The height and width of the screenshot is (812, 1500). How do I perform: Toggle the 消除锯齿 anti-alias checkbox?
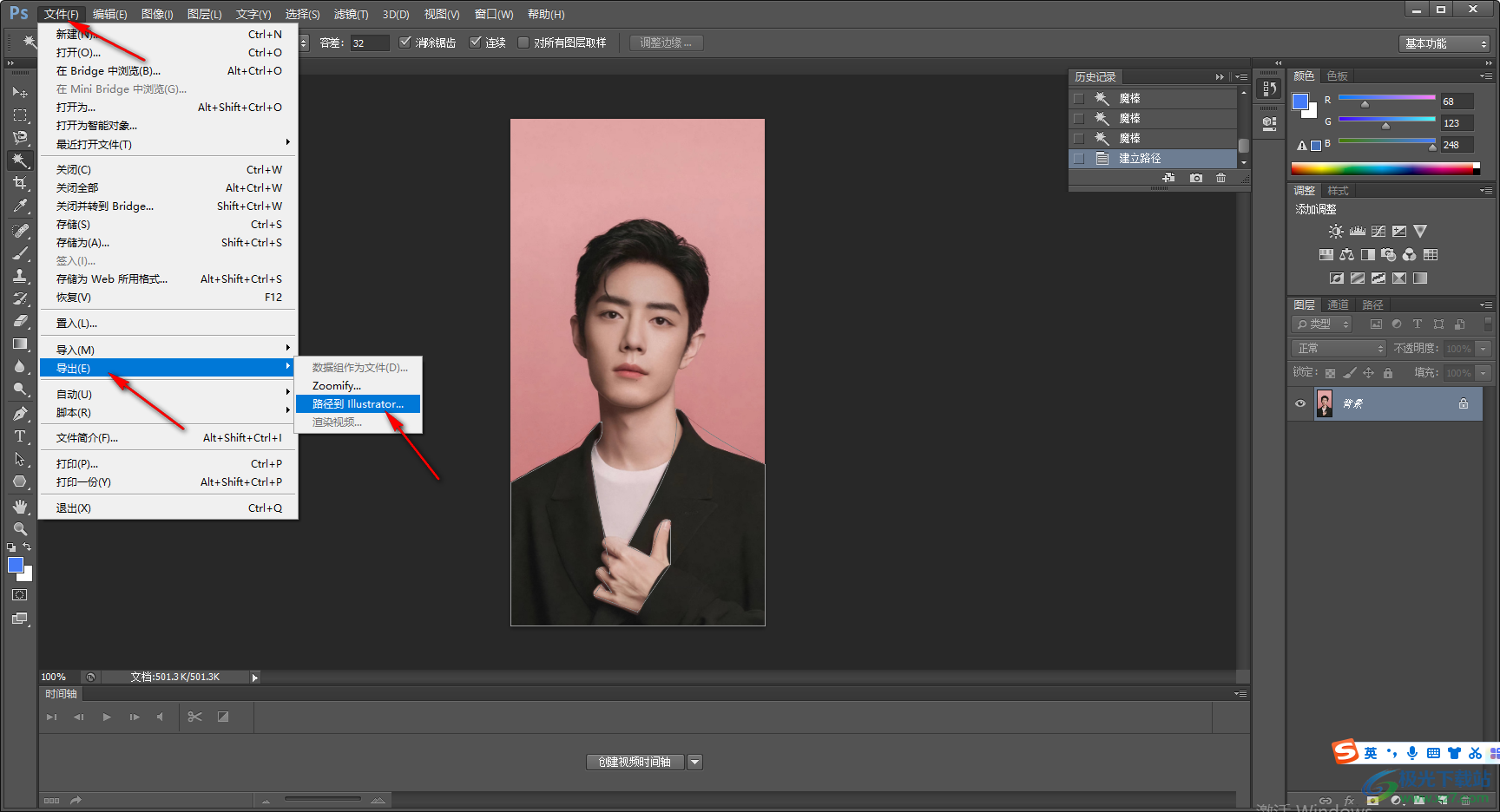[x=405, y=43]
